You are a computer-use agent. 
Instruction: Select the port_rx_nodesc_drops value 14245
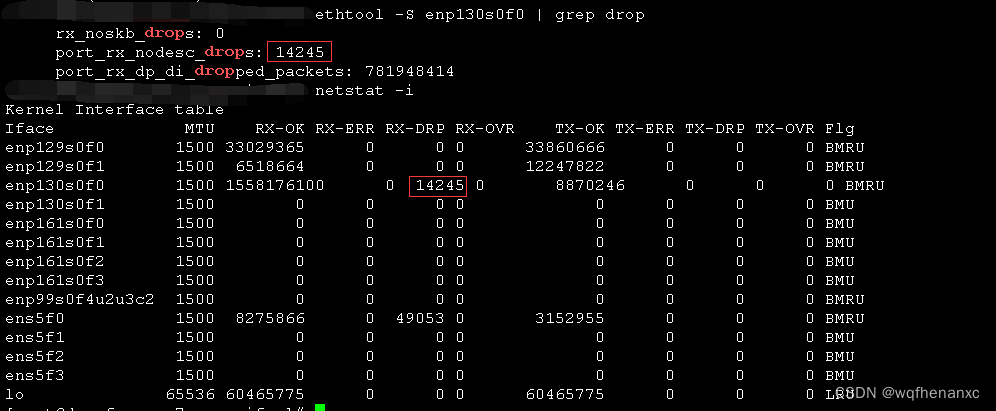(x=300, y=52)
